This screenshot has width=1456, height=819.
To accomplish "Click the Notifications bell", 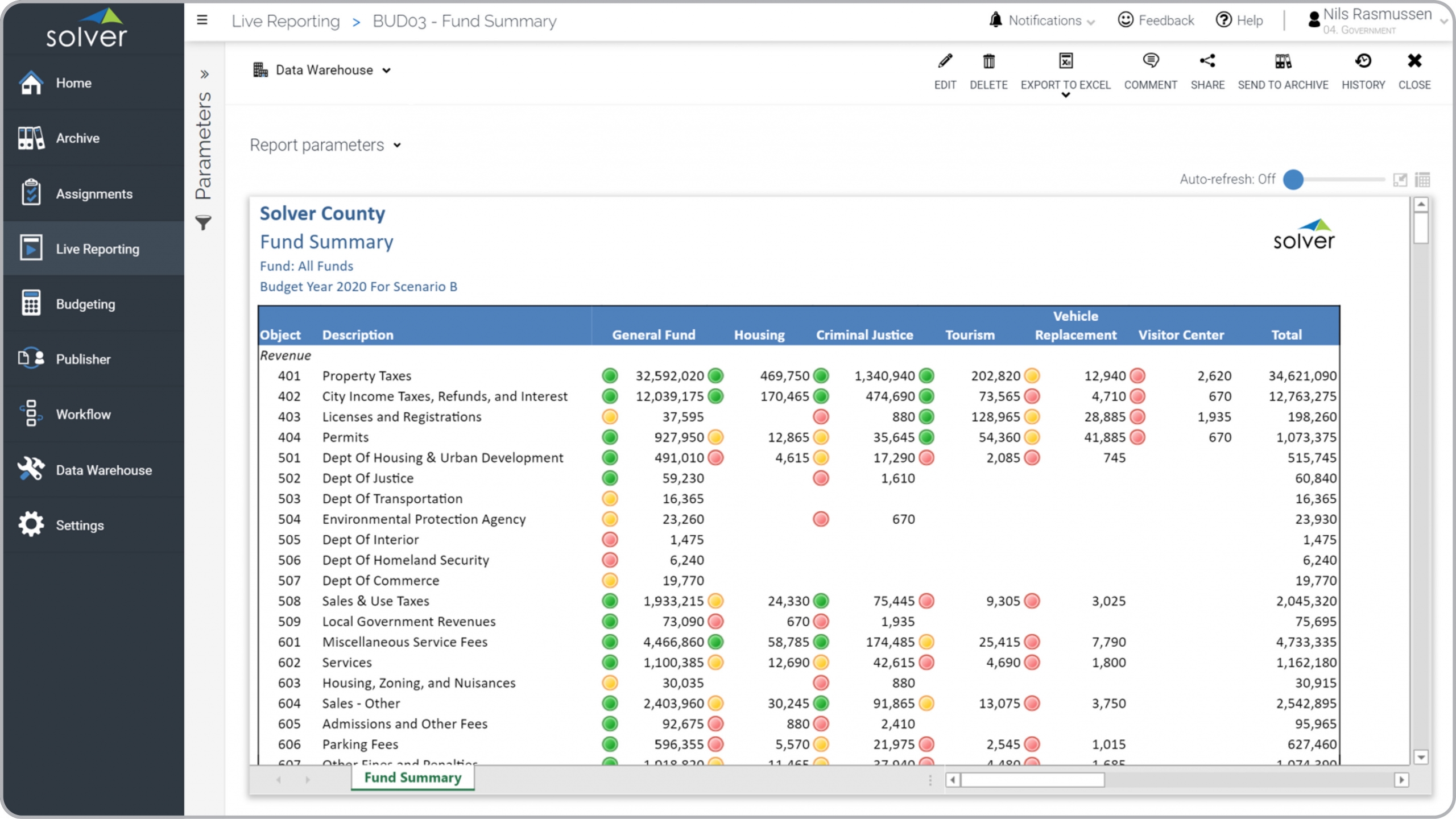I will pyautogui.click(x=995, y=20).
